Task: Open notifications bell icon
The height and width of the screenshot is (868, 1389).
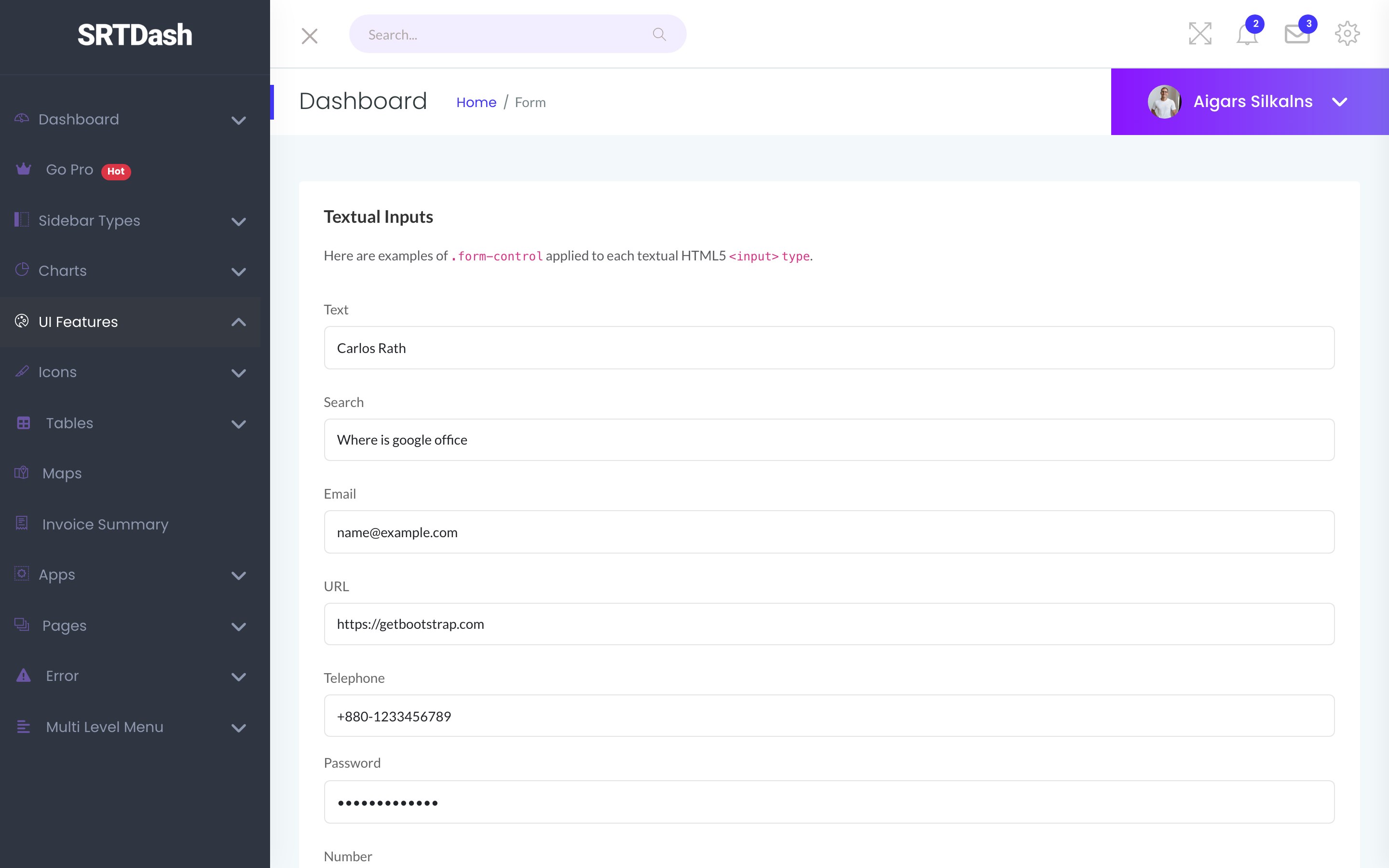Action: coord(1247,34)
